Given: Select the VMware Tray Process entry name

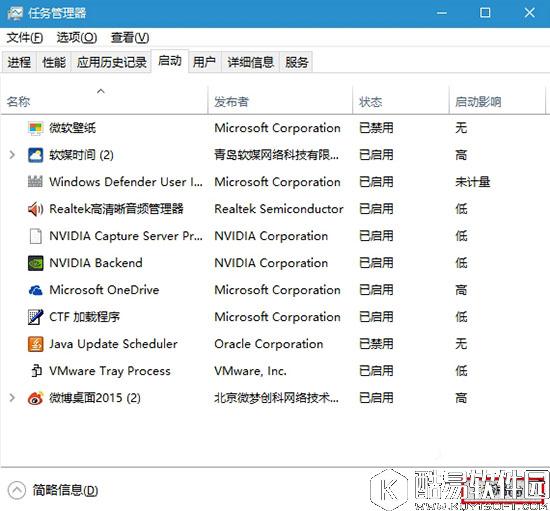Looking at the screenshot, I should click(x=110, y=371).
